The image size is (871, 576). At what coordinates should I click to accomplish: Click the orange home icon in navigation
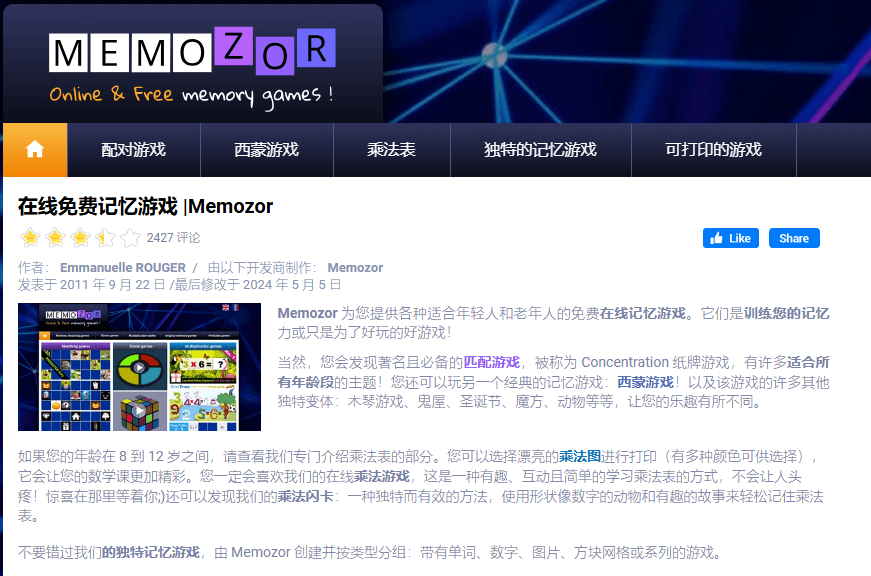coord(35,150)
